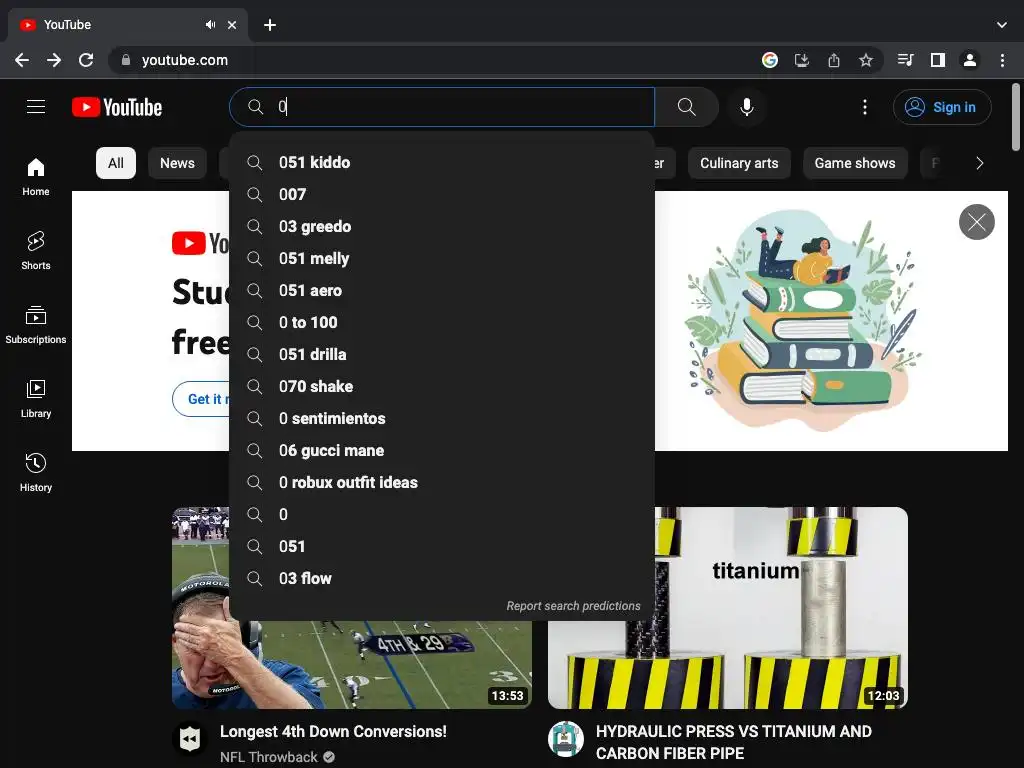
Task: Choose the '051 aero' suggestion
Action: pos(442,291)
